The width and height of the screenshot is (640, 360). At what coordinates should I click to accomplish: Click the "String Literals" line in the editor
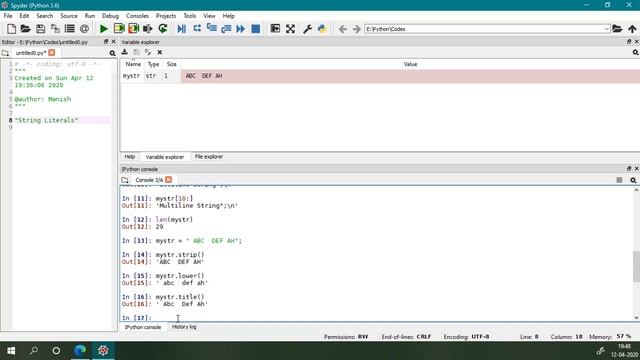click(x=46, y=120)
